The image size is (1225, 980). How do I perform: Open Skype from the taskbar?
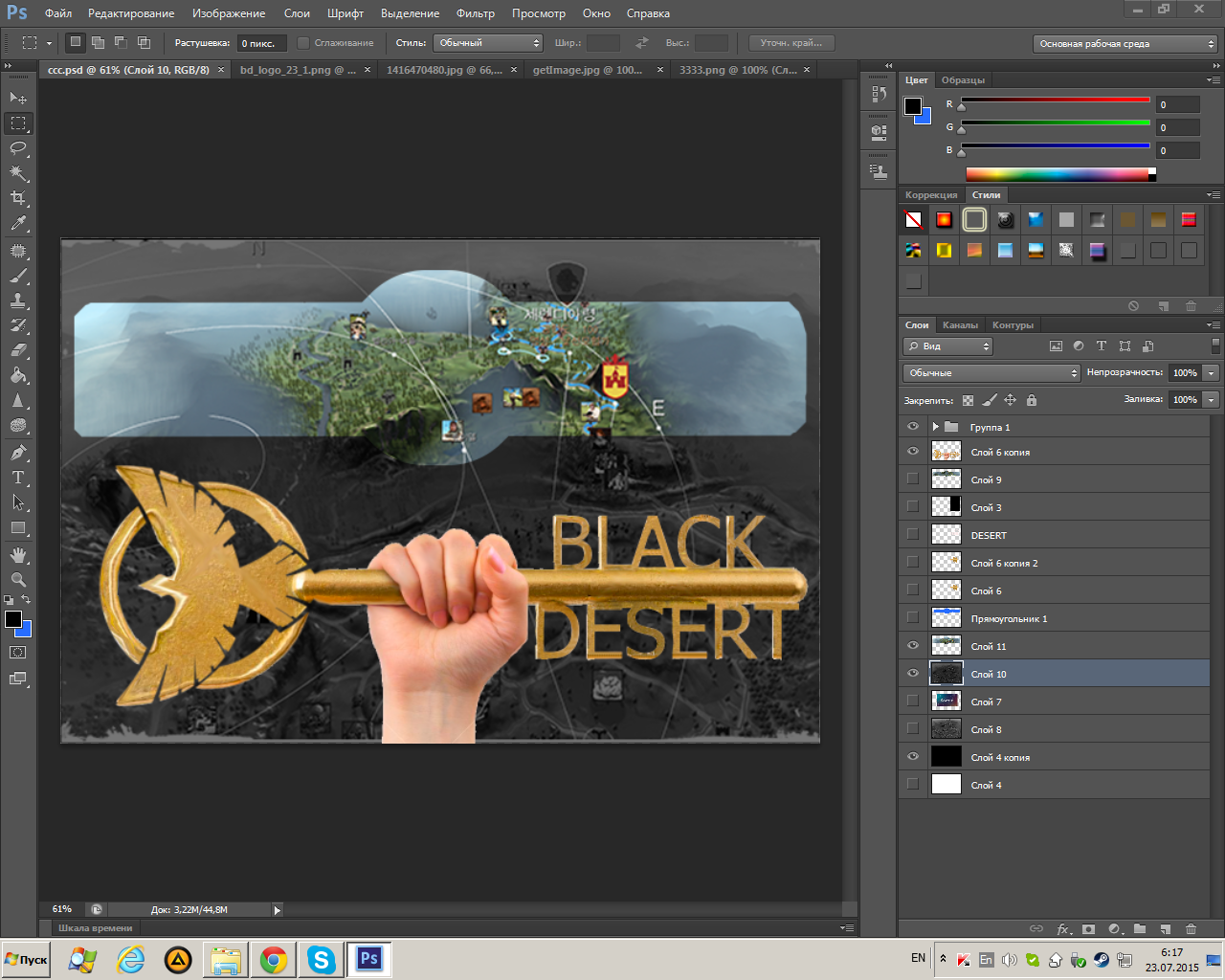tap(322, 959)
